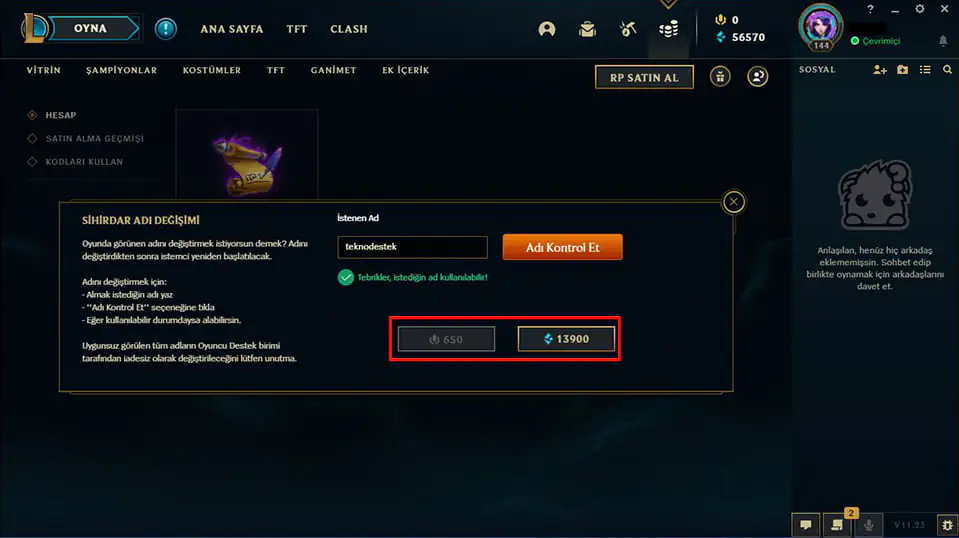Open the chat bubble icon at bottom
The image size is (959, 538).
(x=805, y=525)
